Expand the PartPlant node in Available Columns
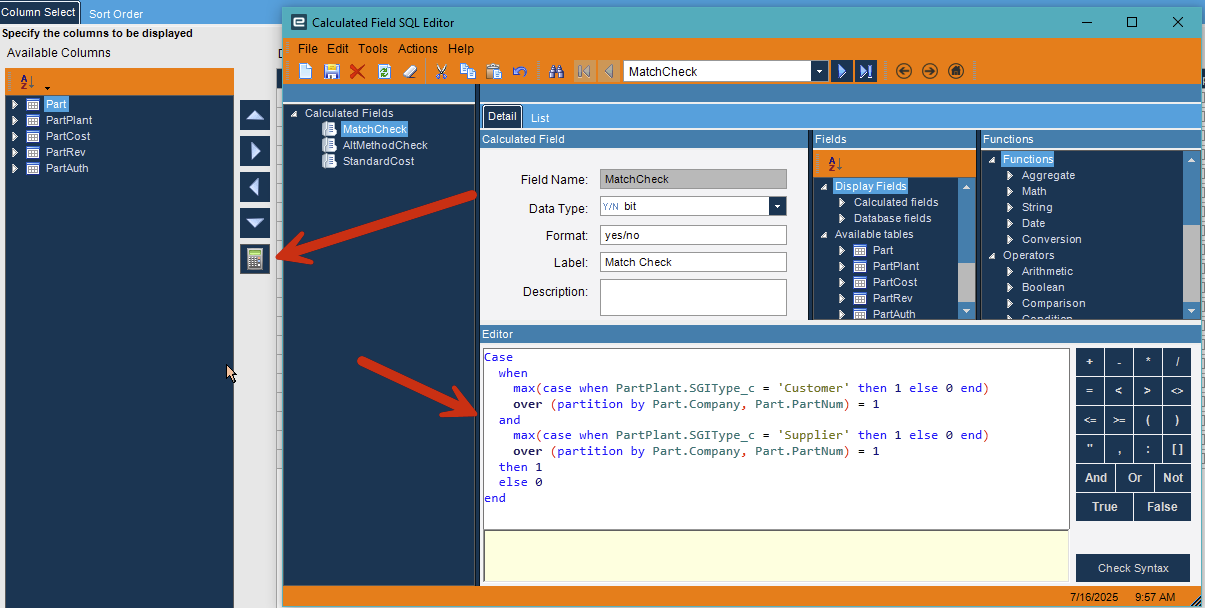The height and width of the screenshot is (608, 1205). click(x=15, y=120)
